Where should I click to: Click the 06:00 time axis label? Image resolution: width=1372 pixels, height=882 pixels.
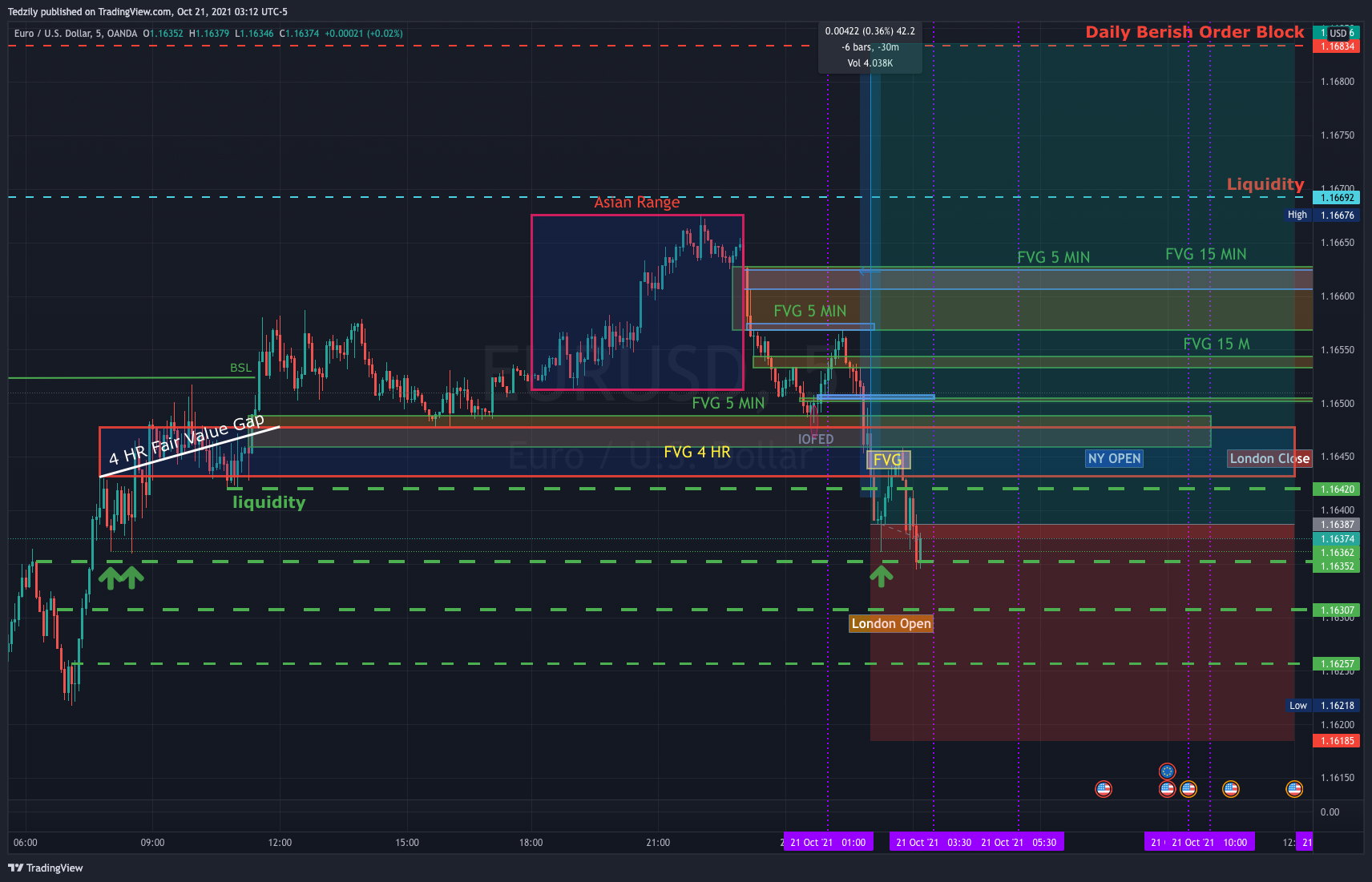pyautogui.click(x=26, y=843)
